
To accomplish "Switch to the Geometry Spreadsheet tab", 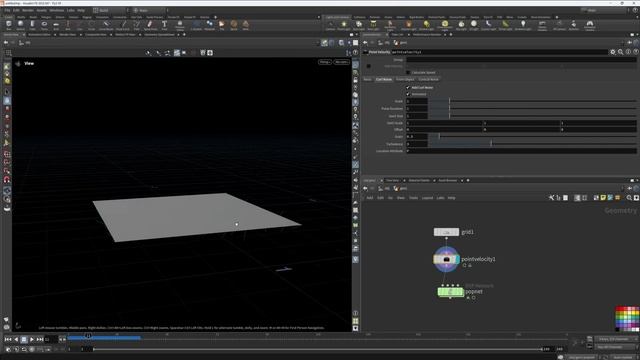I will pos(159,35).
